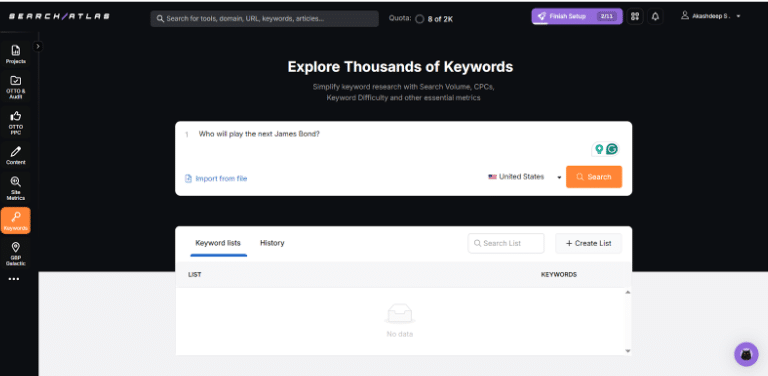Select the Keywords sidebar item
The width and height of the screenshot is (768, 376).
pos(16,220)
